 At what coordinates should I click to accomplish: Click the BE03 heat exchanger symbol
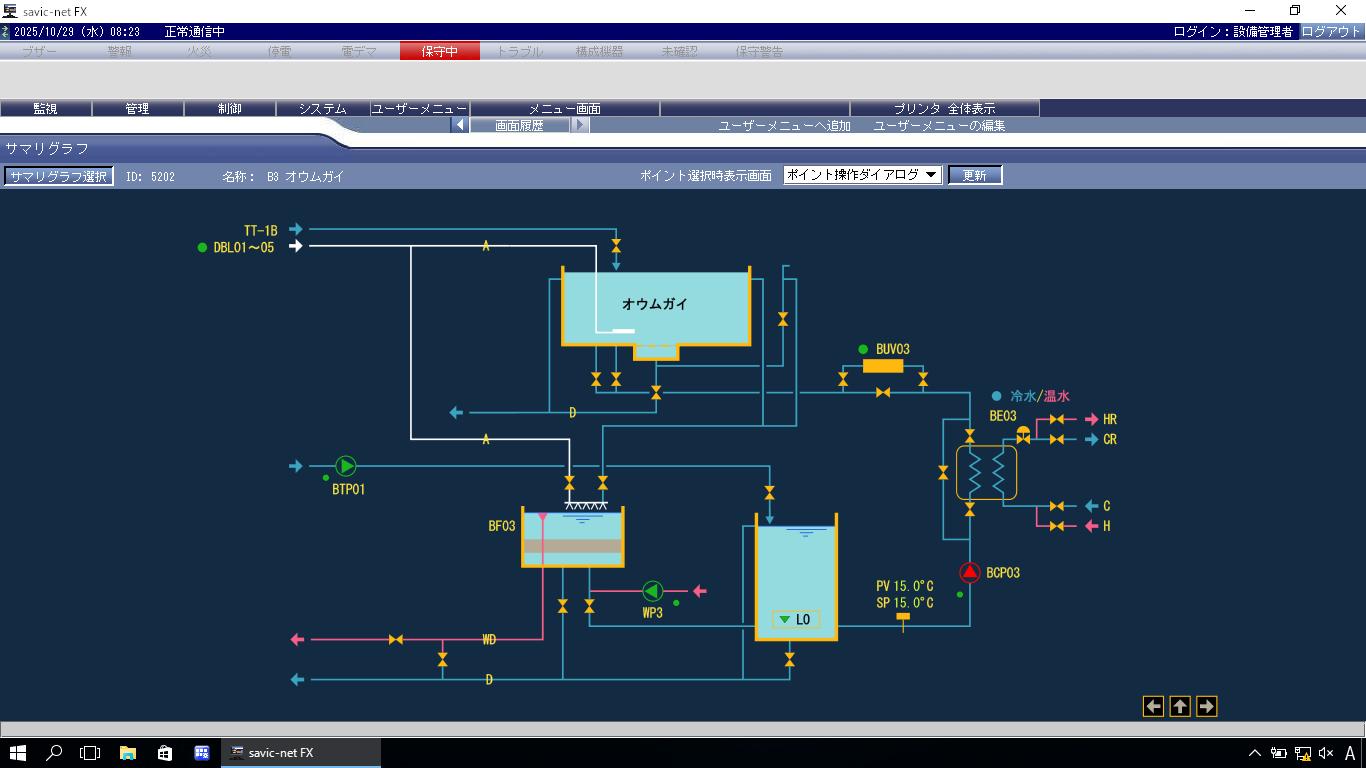tap(986, 472)
